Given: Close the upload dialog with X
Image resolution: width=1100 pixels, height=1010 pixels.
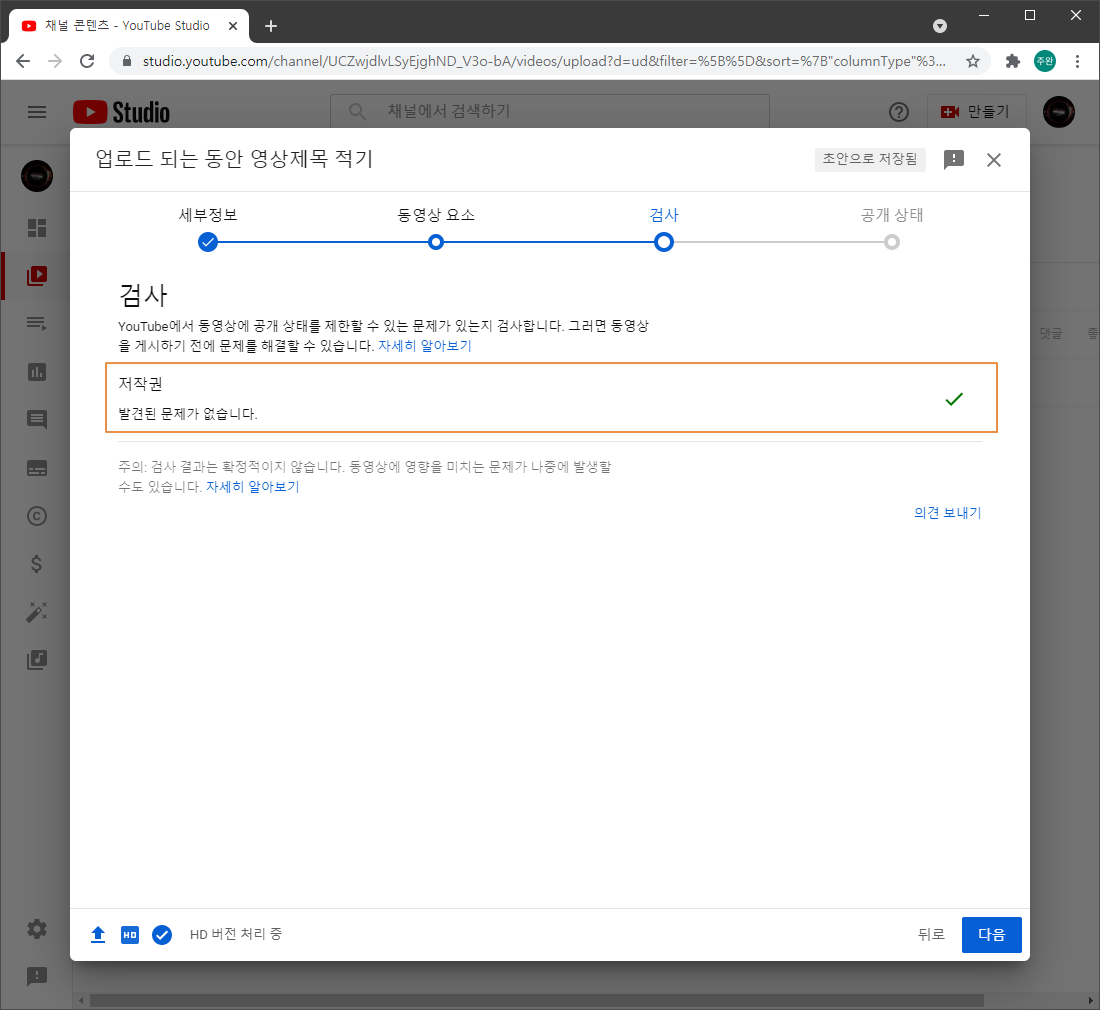Looking at the screenshot, I should (x=993, y=160).
